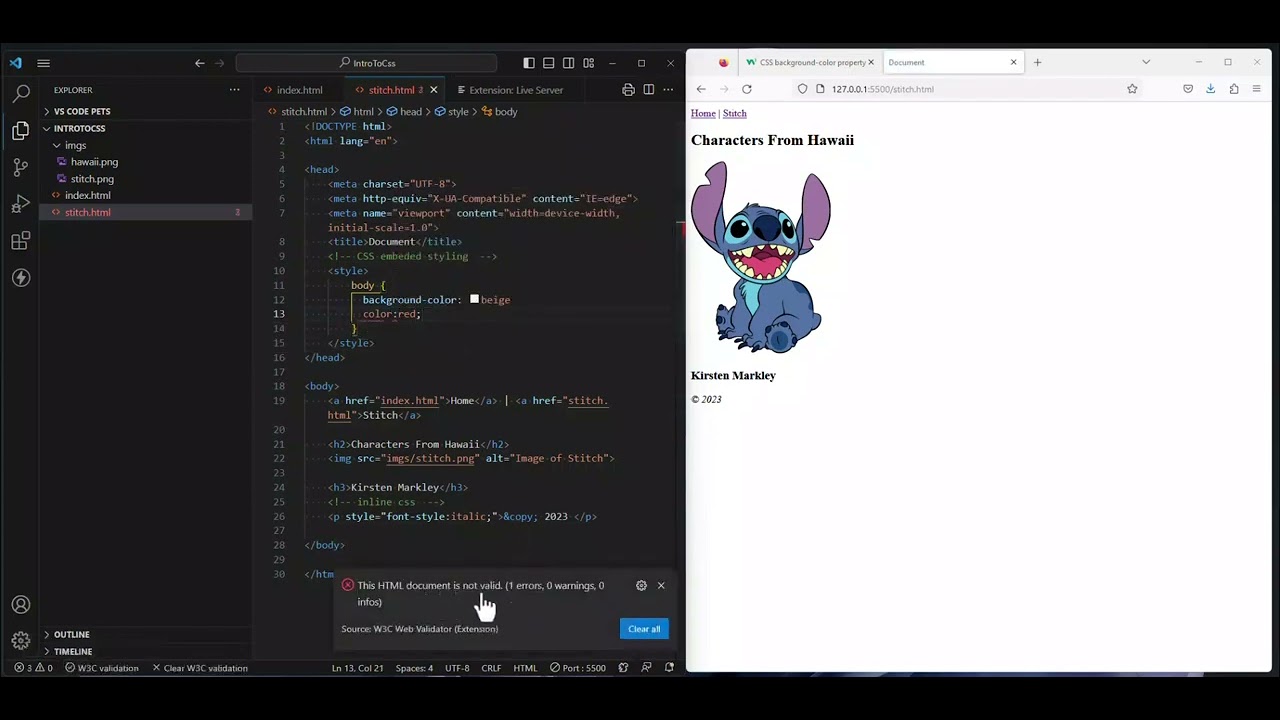Open editor more actions ellipsis
The image size is (1280, 720).
click(x=668, y=90)
